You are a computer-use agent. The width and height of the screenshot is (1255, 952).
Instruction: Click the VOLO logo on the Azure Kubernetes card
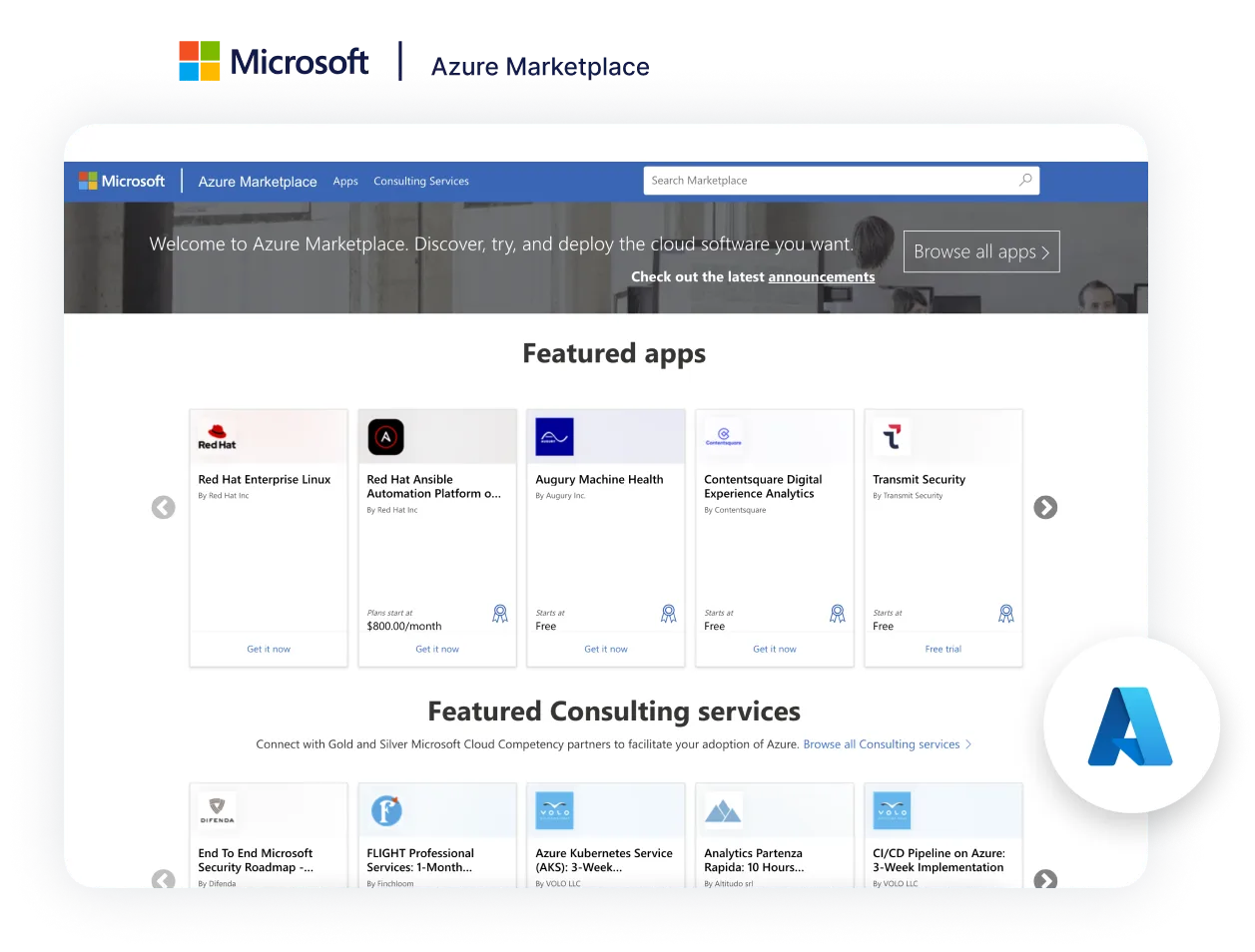(555, 810)
